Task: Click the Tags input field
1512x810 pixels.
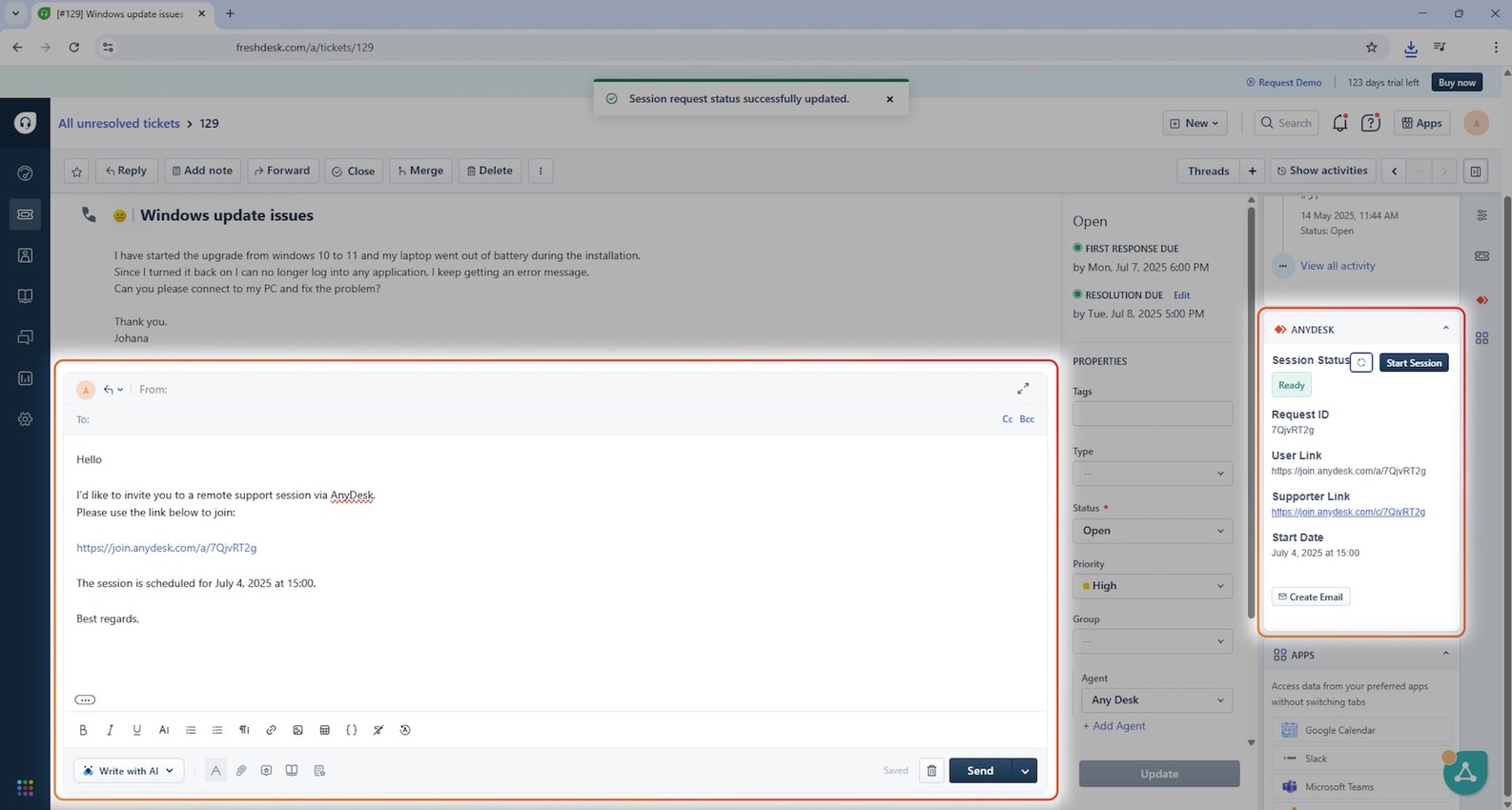Action: pos(1152,414)
